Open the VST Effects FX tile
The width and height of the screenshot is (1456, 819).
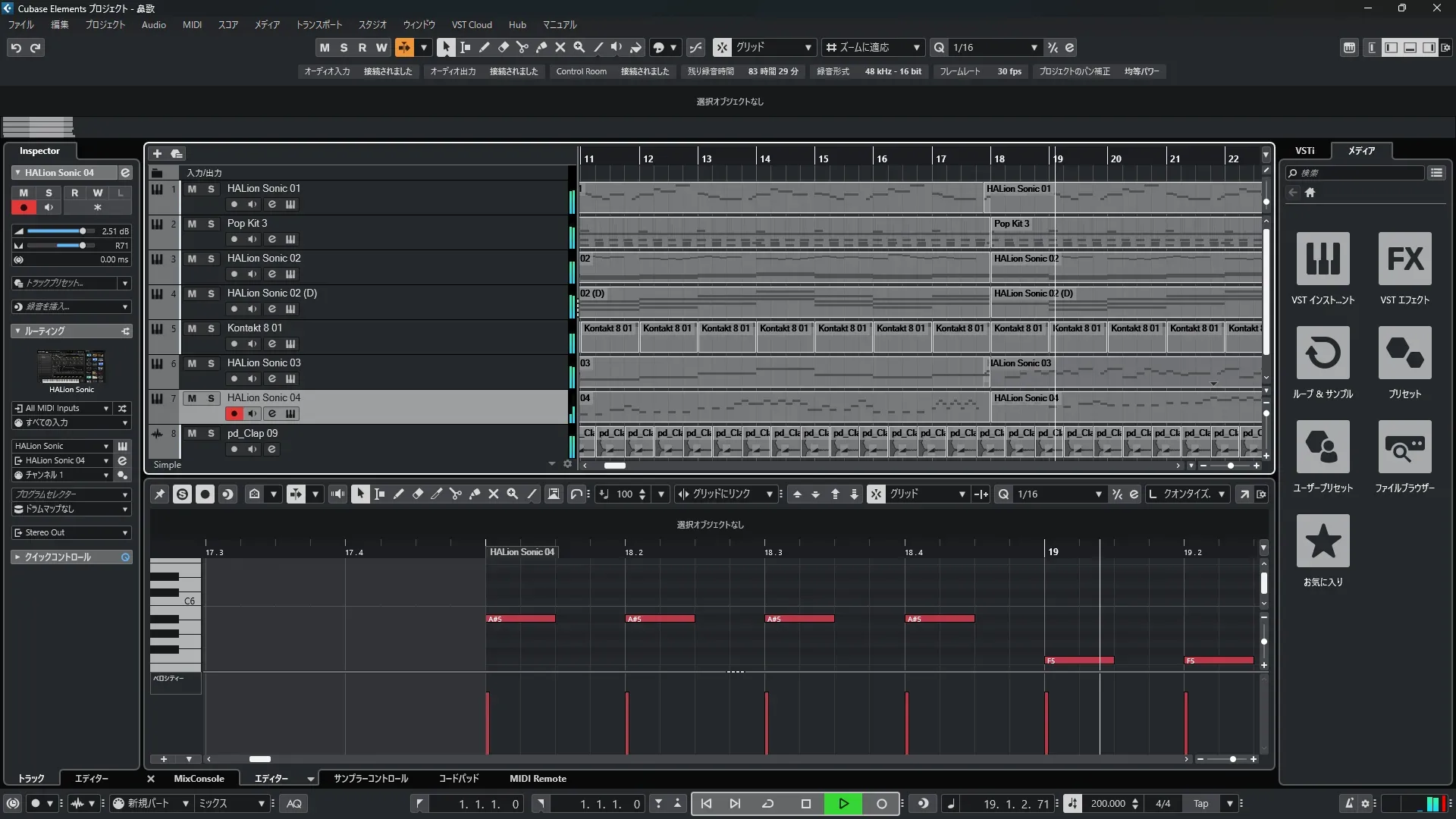click(x=1404, y=259)
